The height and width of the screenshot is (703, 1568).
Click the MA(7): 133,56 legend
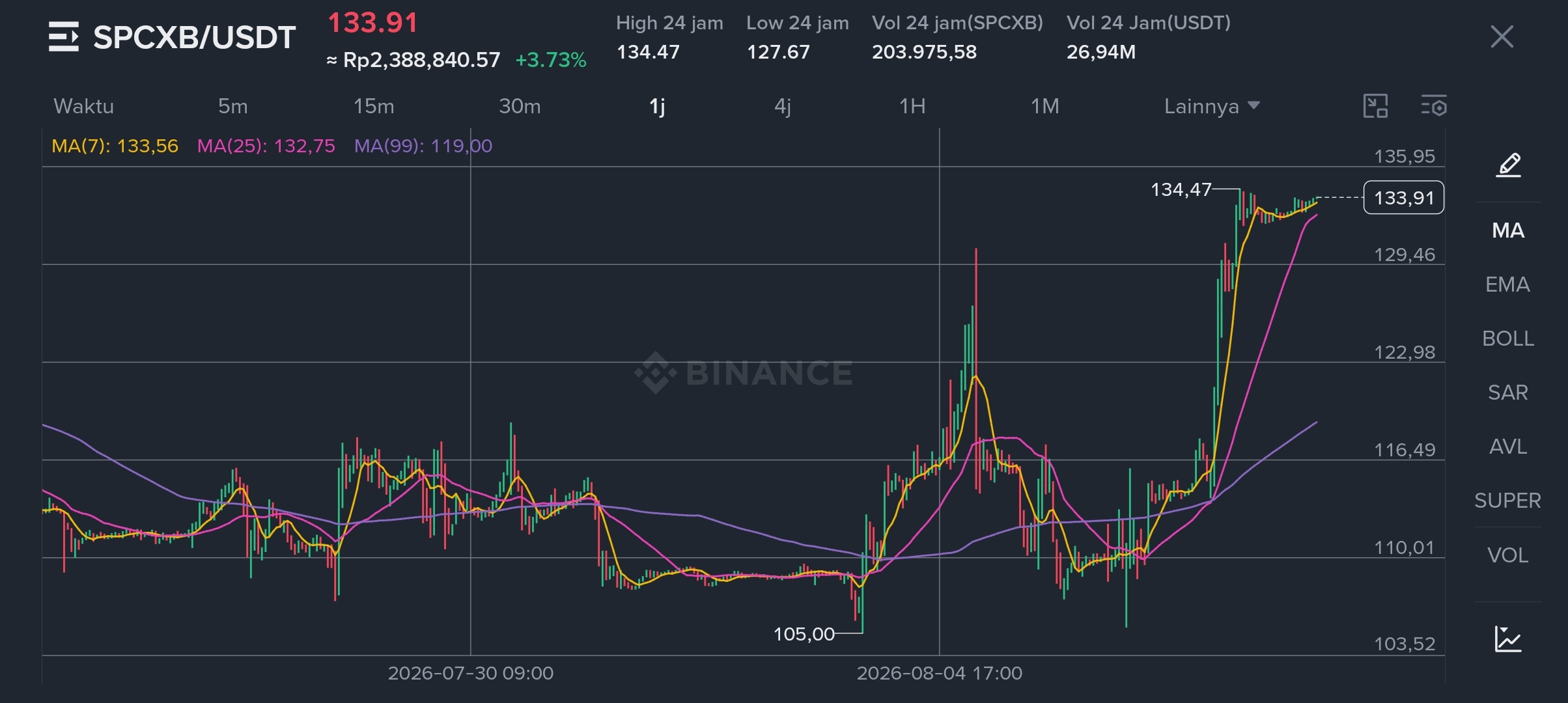coord(115,146)
